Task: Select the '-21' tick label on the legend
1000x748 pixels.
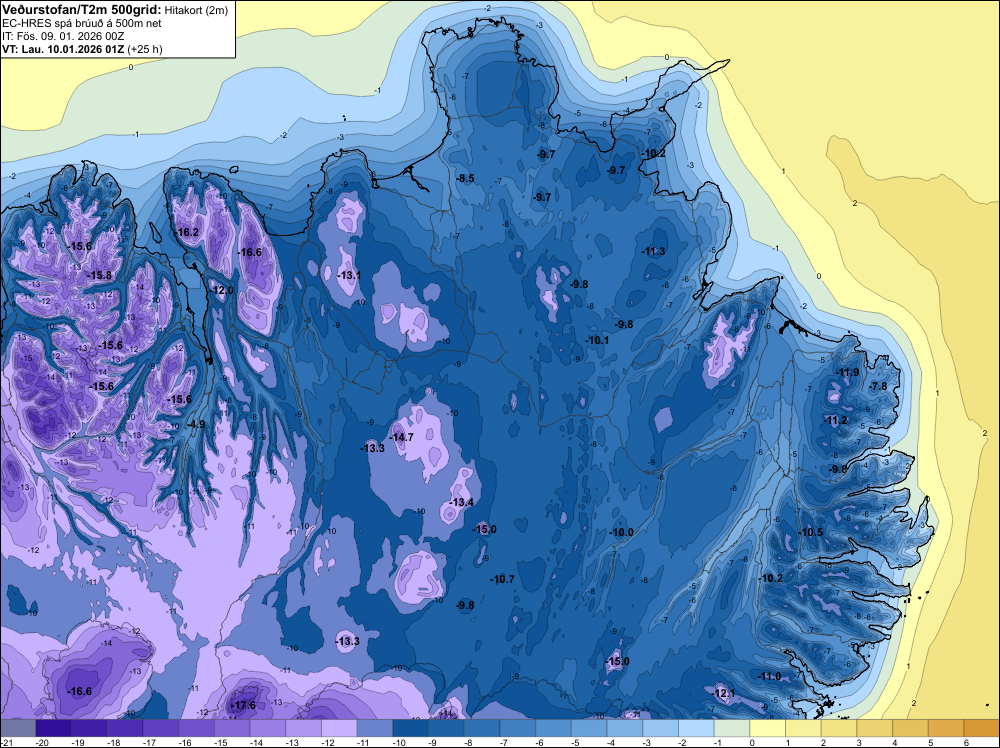Action: pyautogui.click(x=6, y=742)
